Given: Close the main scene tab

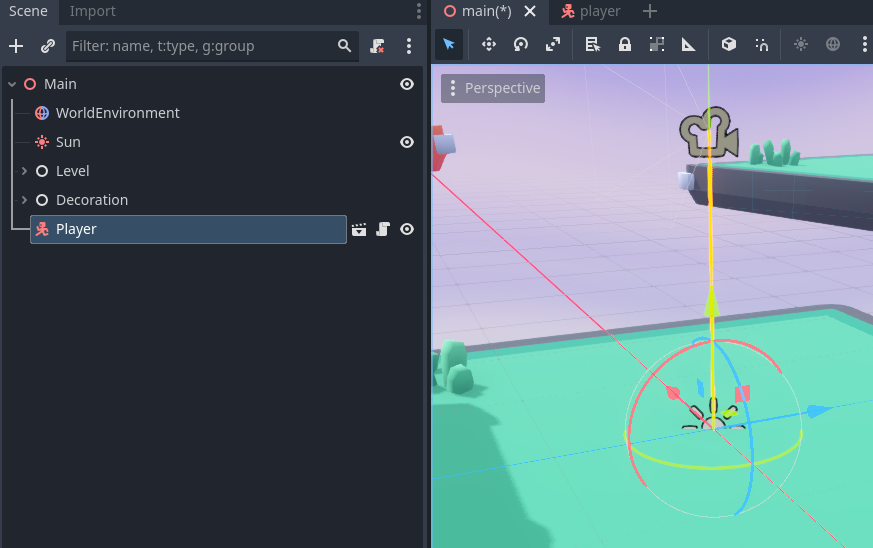Looking at the screenshot, I should pos(531,11).
